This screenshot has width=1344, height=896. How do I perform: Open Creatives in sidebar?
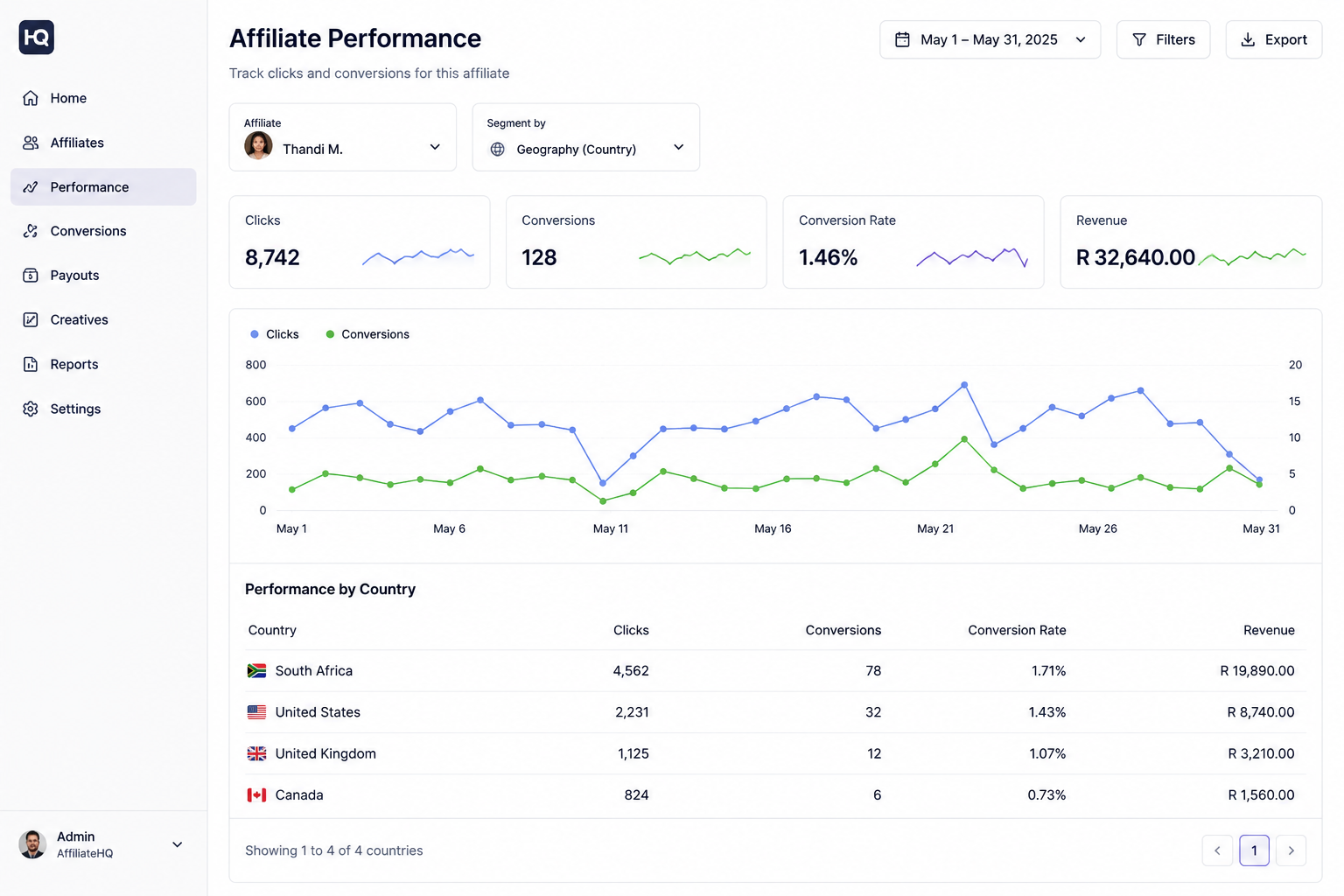tap(103, 320)
